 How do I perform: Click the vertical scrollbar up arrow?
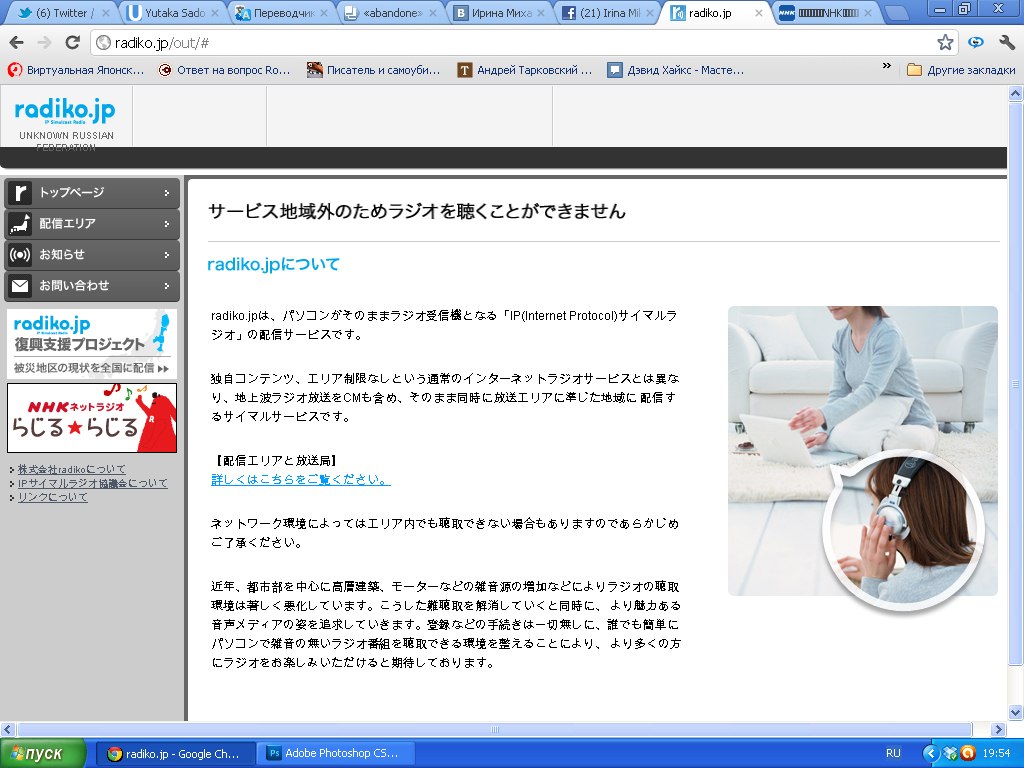(1016, 93)
